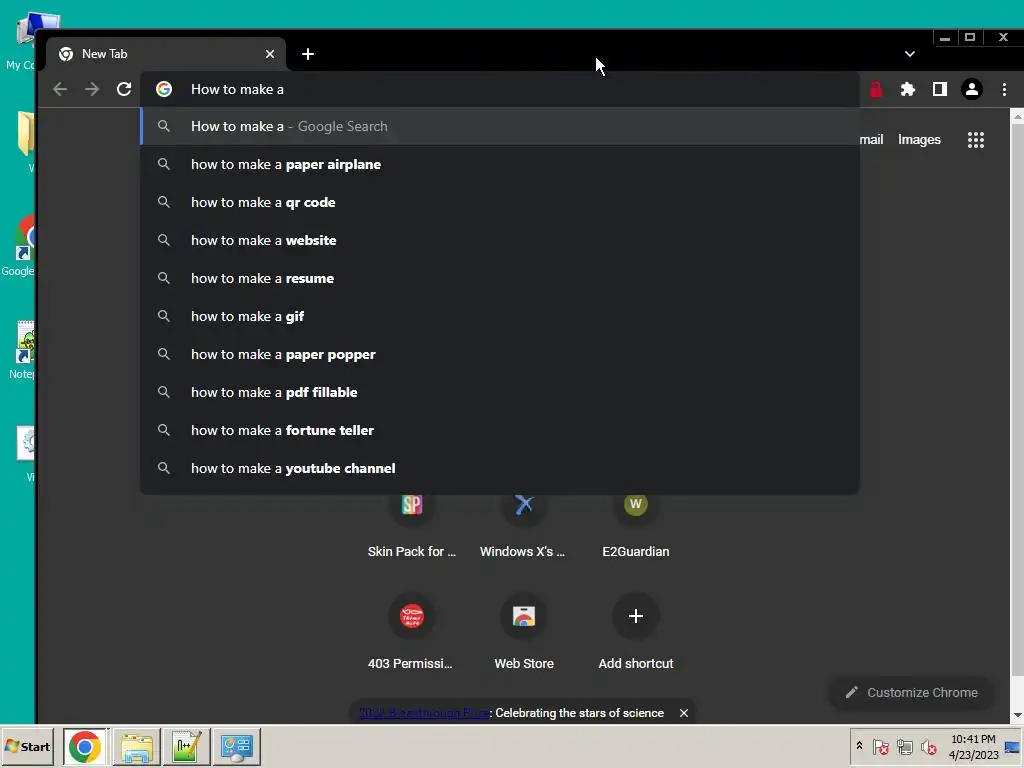The height and width of the screenshot is (768, 1024).
Task: Click the browser forward arrow
Action: coord(92,89)
